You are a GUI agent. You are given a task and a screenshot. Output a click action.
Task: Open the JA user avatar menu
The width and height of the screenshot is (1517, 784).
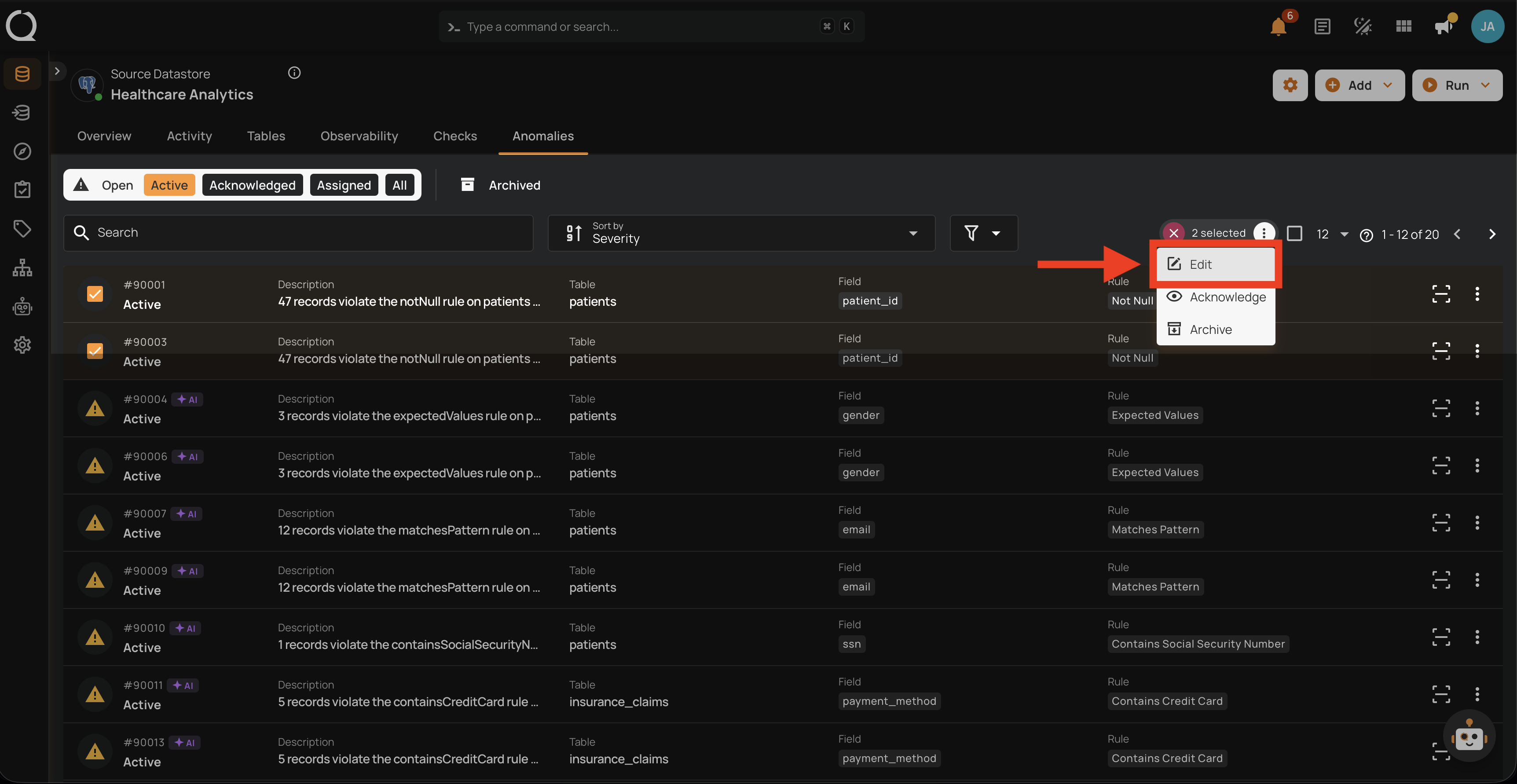(x=1487, y=26)
